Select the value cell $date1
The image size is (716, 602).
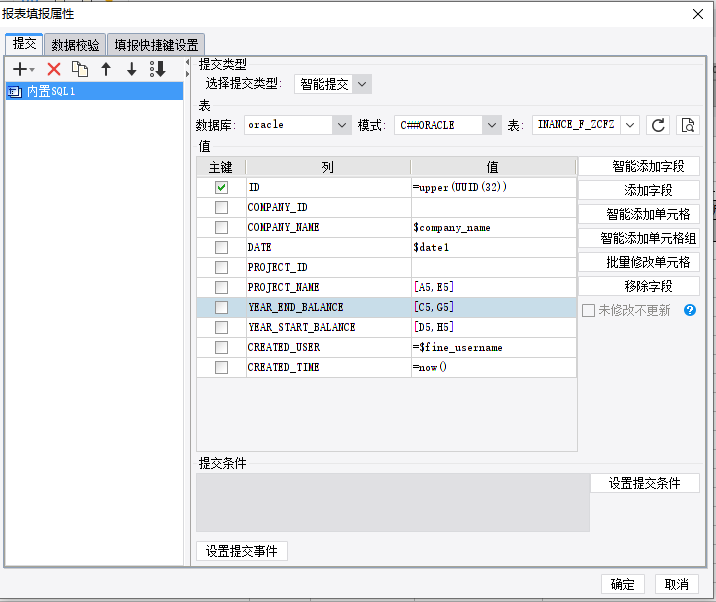tap(494, 248)
